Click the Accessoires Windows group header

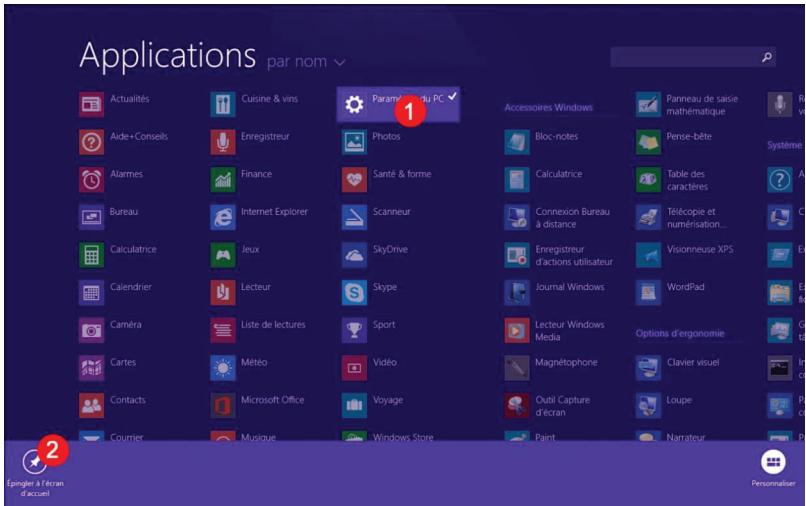[548, 107]
